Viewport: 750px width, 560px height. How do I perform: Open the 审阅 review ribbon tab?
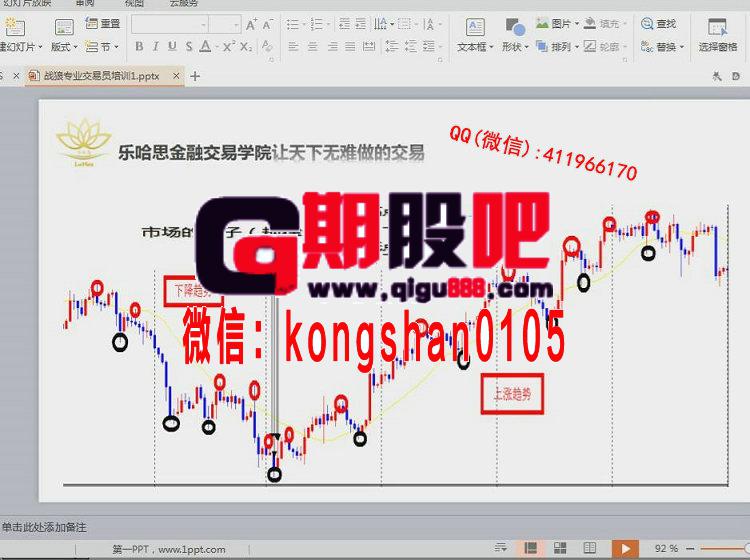click(x=85, y=3)
